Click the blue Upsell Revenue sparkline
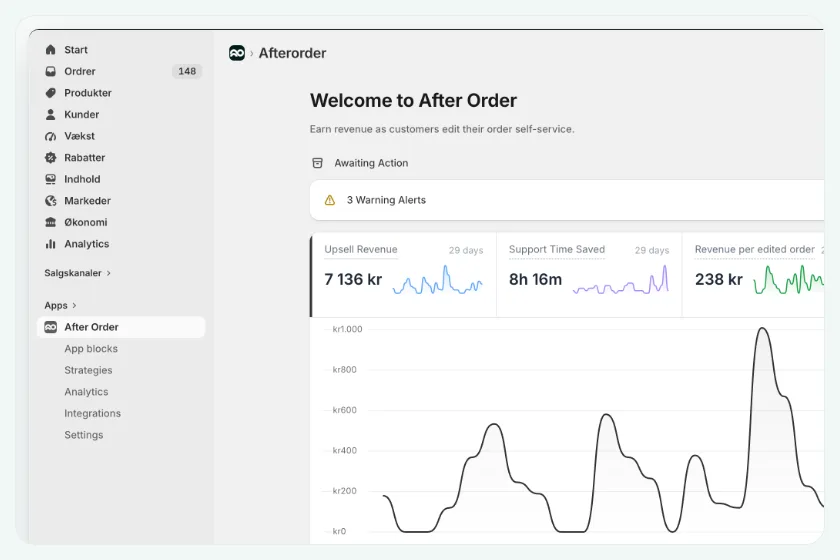 pyautogui.click(x=438, y=280)
